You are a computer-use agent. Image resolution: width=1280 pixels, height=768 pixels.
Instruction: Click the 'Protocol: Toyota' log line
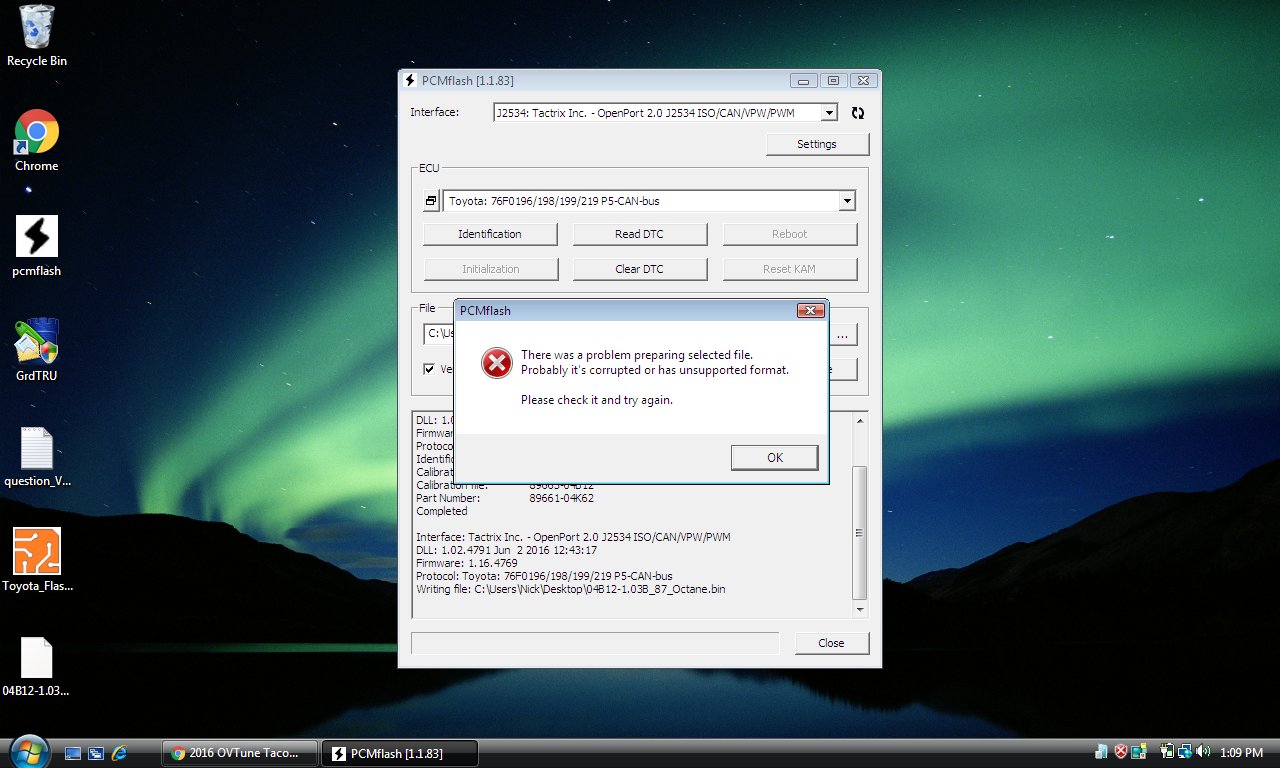(x=544, y=576)
